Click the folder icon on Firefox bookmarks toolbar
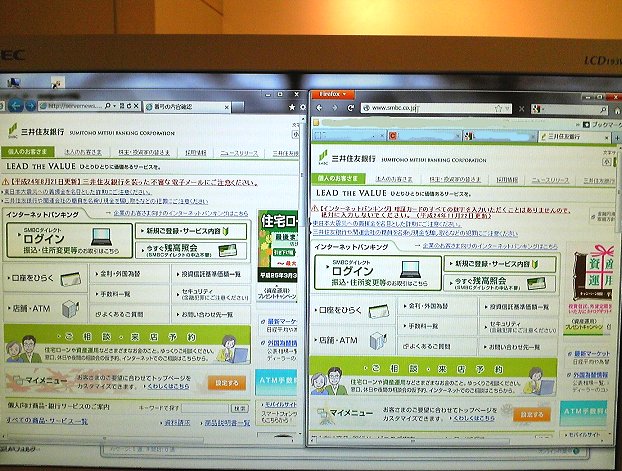 [x=316, y=122]
